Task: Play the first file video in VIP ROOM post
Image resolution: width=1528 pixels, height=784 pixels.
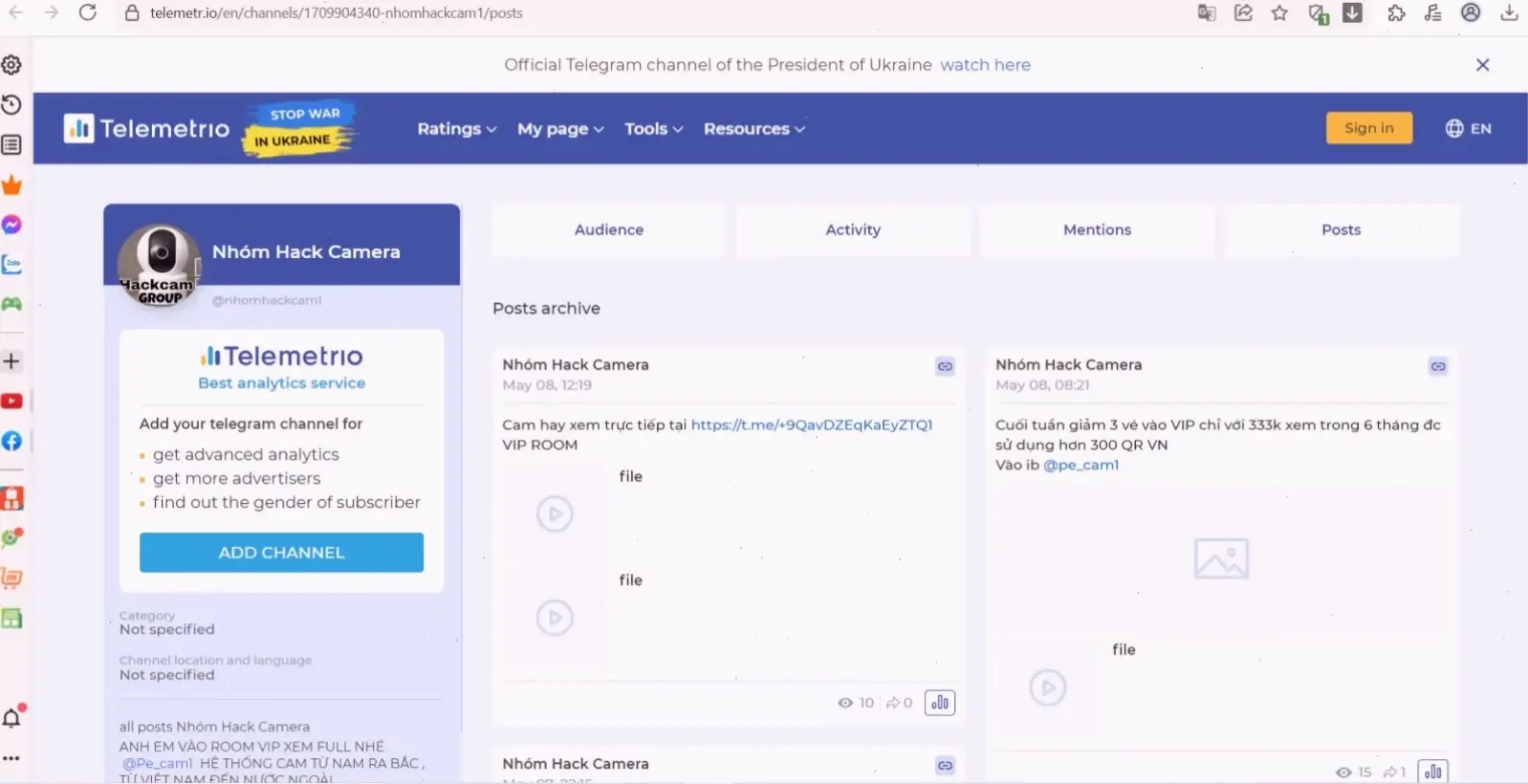Action: pyautogui.click(x=555, y=514)
